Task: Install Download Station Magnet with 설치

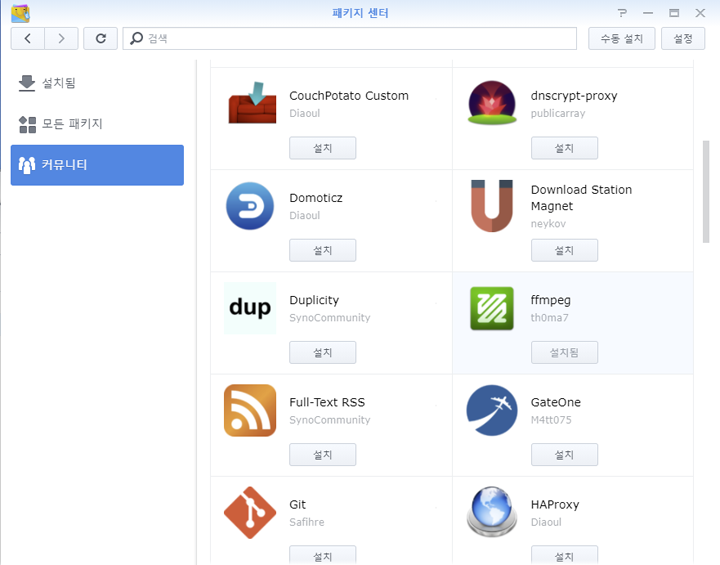Action: click(564, 250)
